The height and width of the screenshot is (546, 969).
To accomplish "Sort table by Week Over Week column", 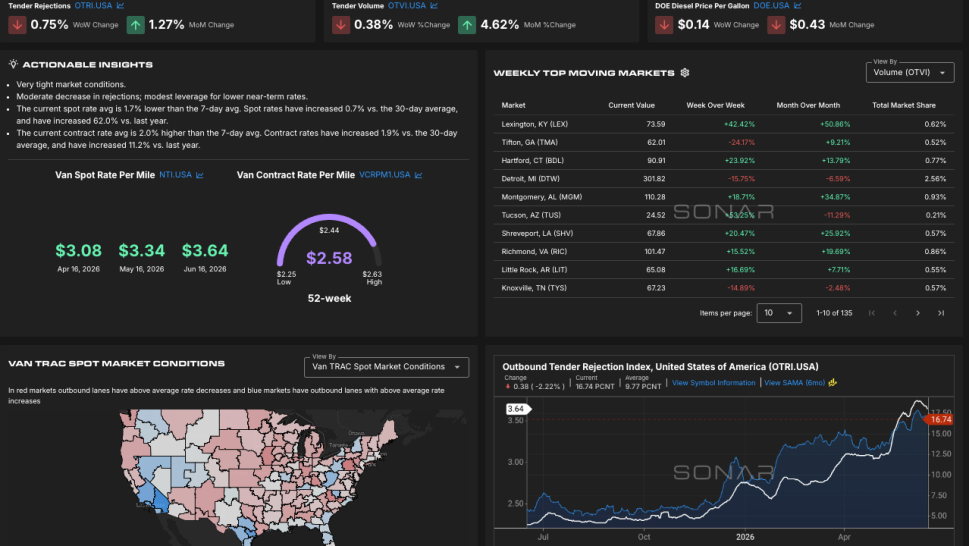I will [x=715, y=106].
